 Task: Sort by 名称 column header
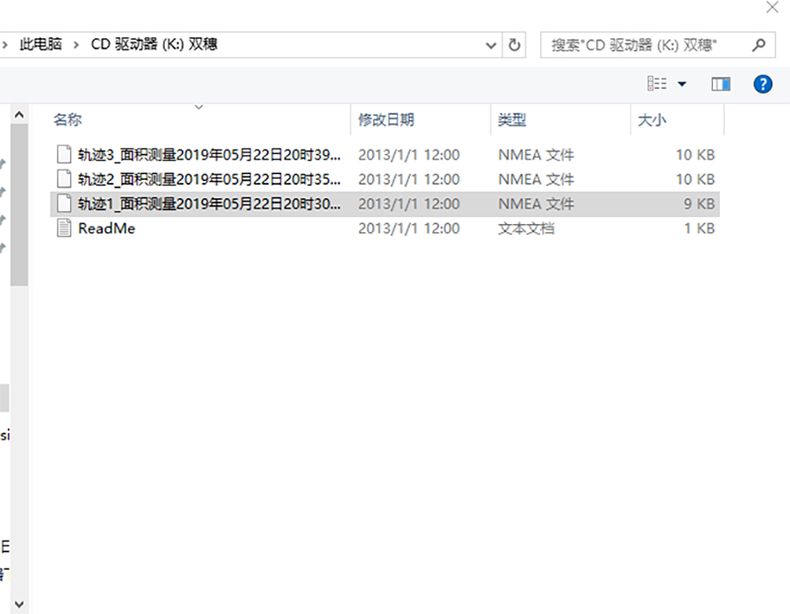68,120
